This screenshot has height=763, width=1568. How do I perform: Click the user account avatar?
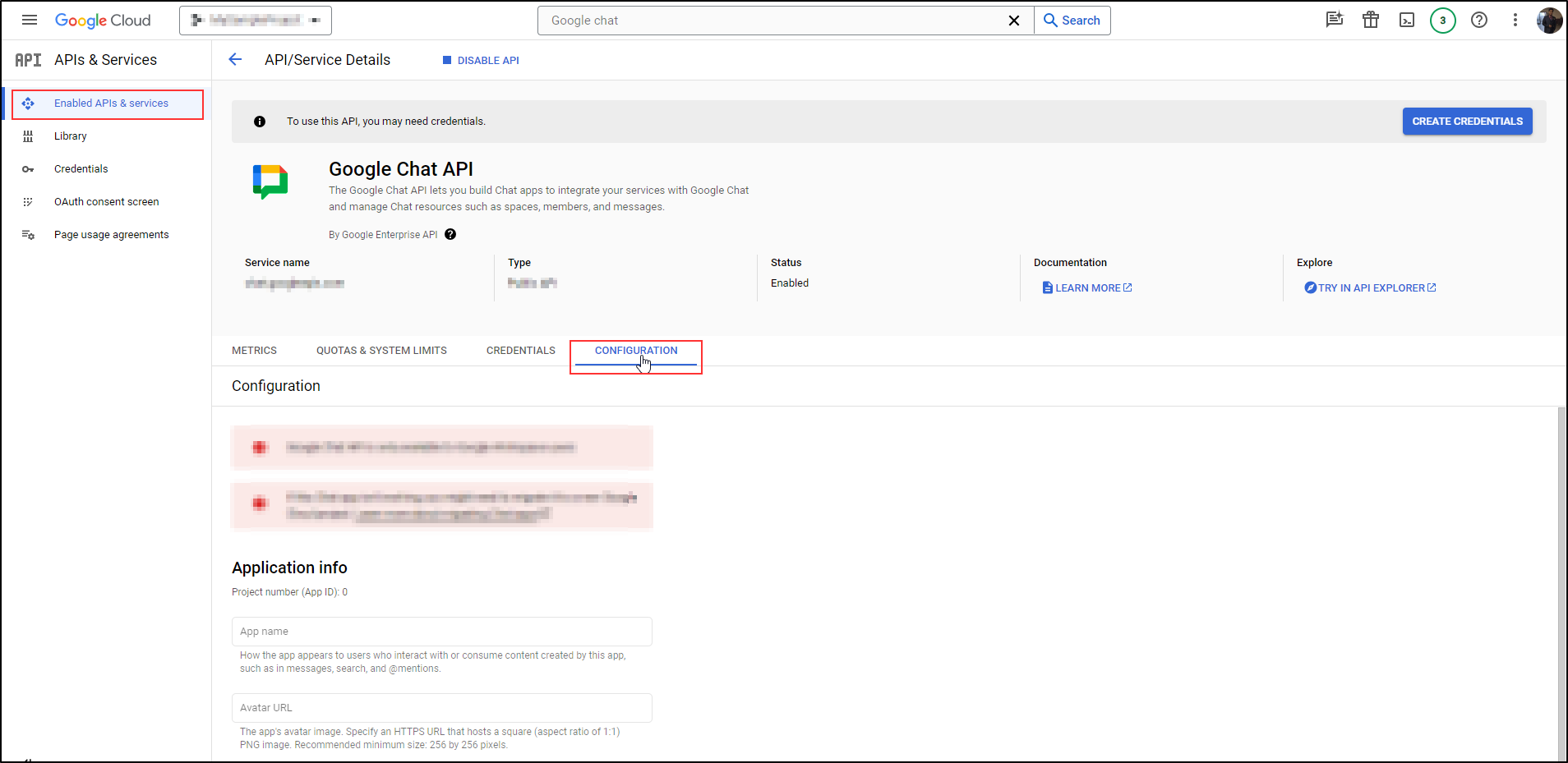pos(1550,21)
